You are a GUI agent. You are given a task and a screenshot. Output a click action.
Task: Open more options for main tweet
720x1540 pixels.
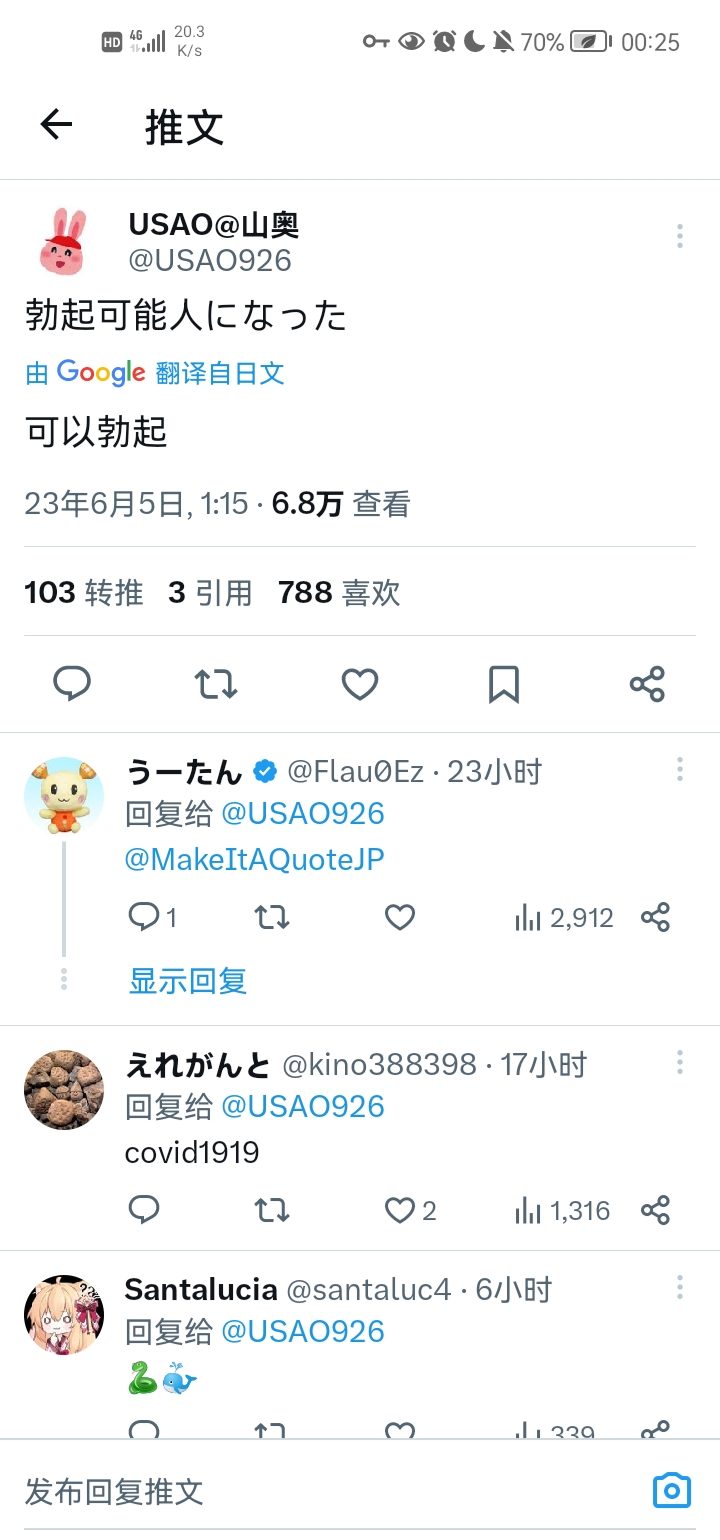679,236
